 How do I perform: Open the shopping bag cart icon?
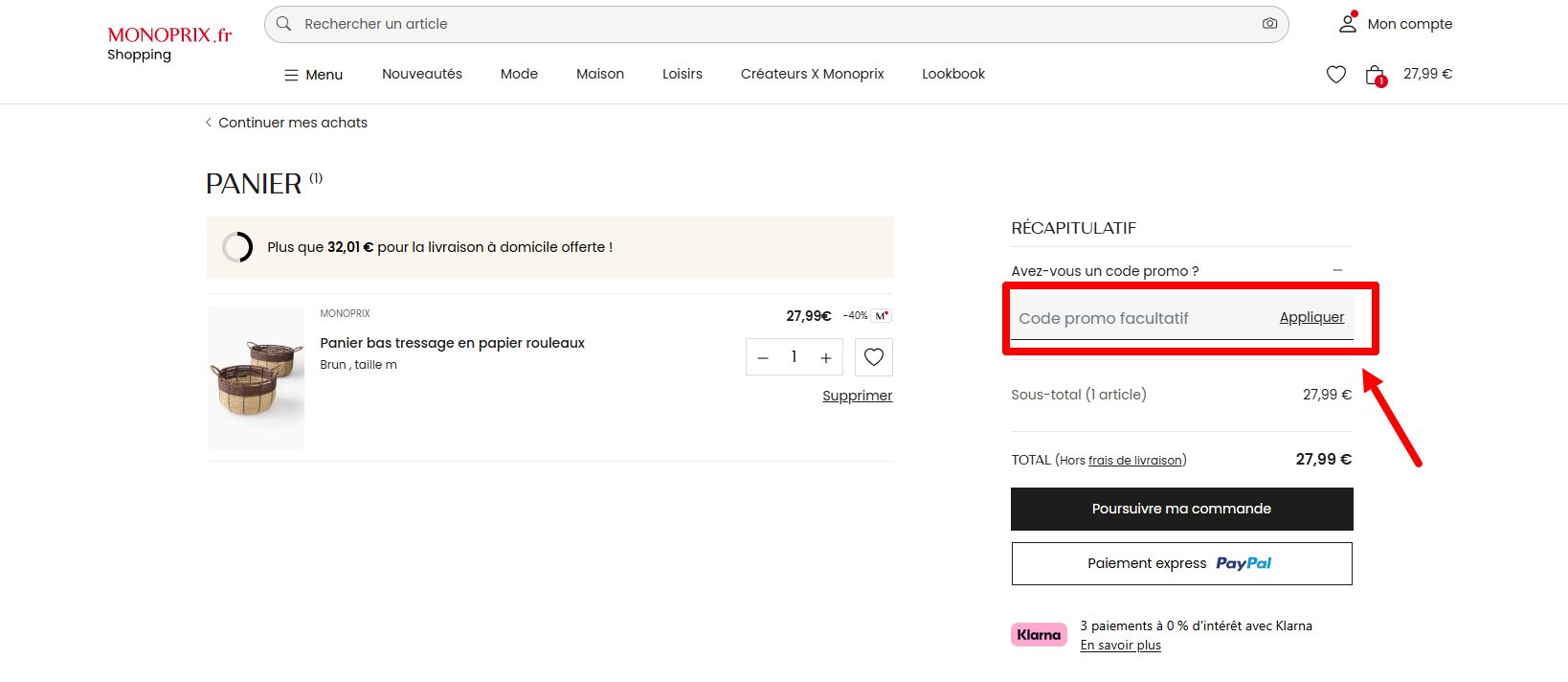pyautogui.click(x=1376, y=75)
